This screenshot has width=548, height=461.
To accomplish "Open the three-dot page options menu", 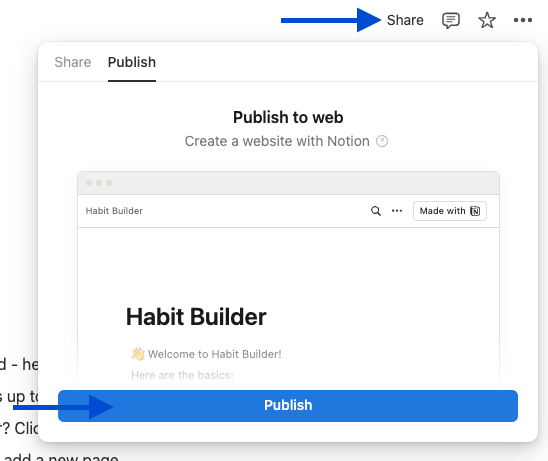I will [523, 20].
